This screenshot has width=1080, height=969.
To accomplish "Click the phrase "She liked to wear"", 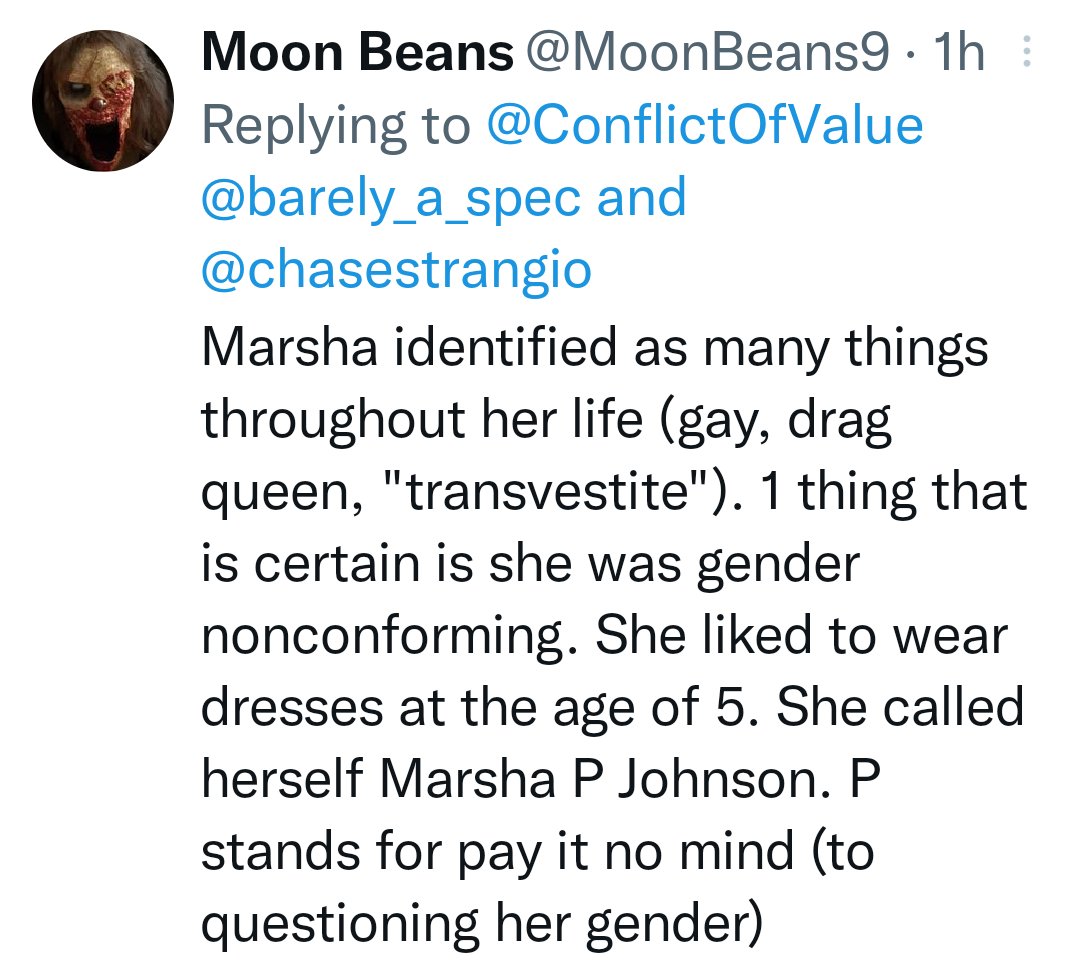I will coord(801,634).
